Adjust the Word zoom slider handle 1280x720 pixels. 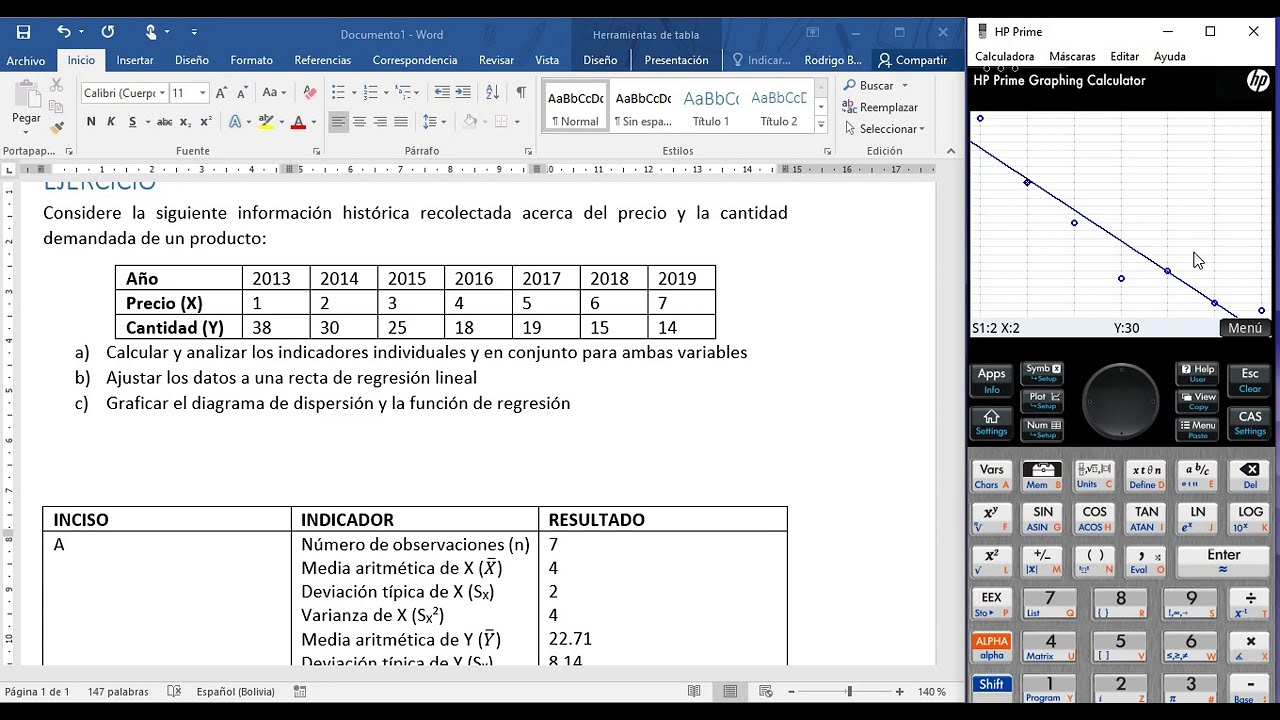849,691
